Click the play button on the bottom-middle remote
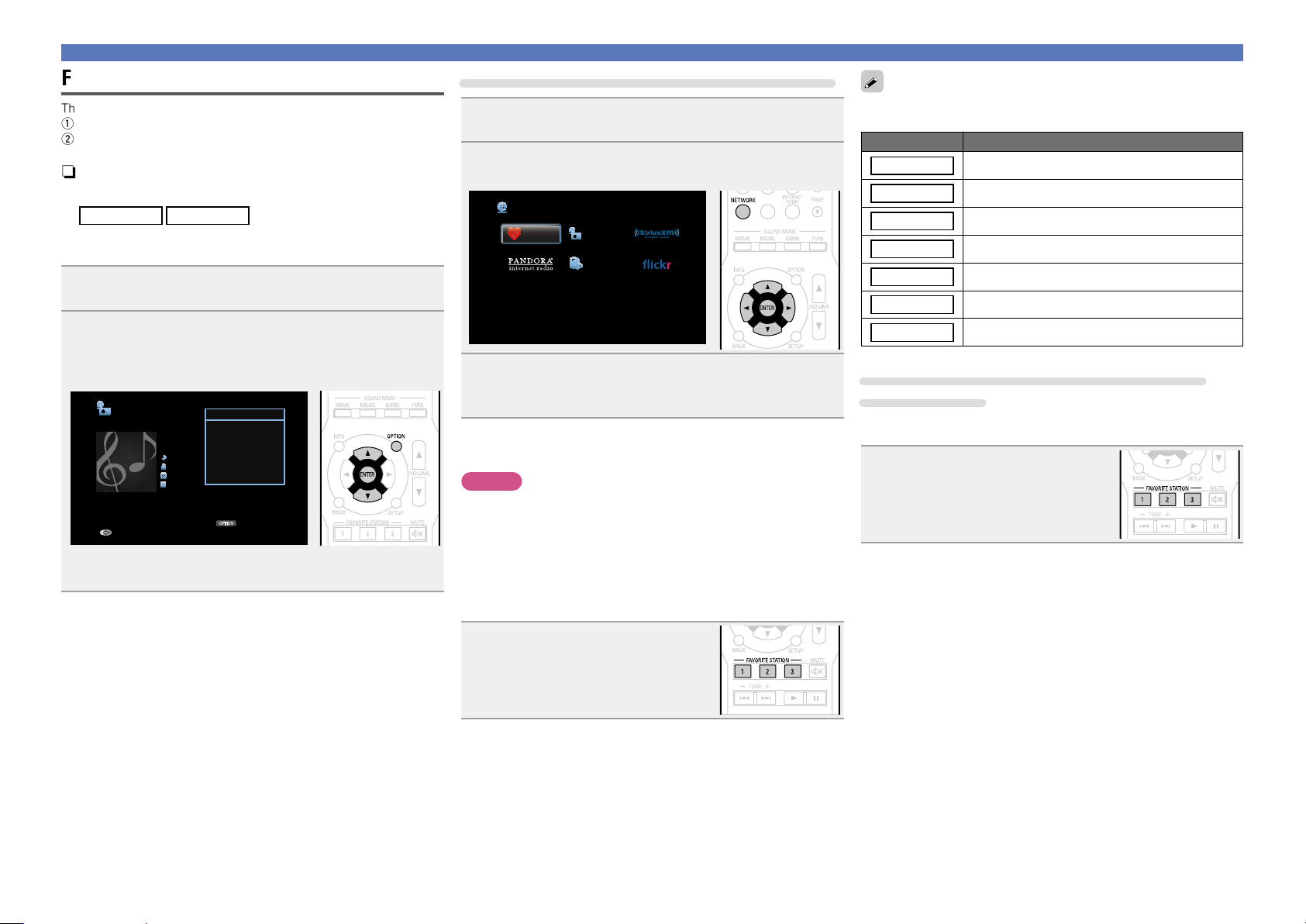The height and width of the screenshot is (924, 1306). pos(794,698)
